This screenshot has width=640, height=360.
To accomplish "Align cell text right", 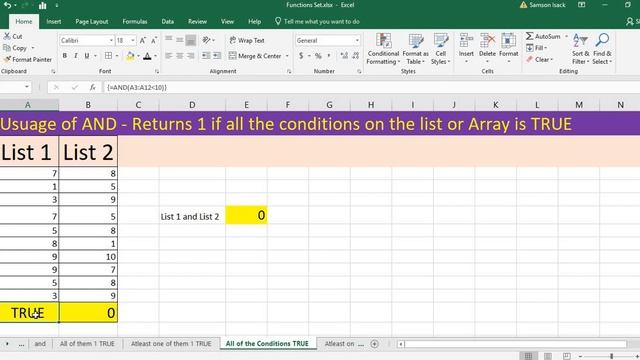I will (191, 56).
